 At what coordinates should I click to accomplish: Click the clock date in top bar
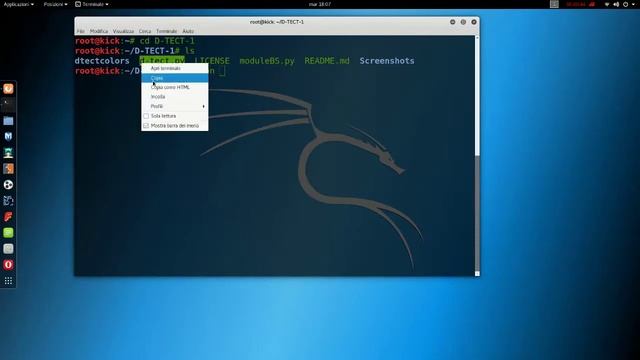click(x=320, y=4)
